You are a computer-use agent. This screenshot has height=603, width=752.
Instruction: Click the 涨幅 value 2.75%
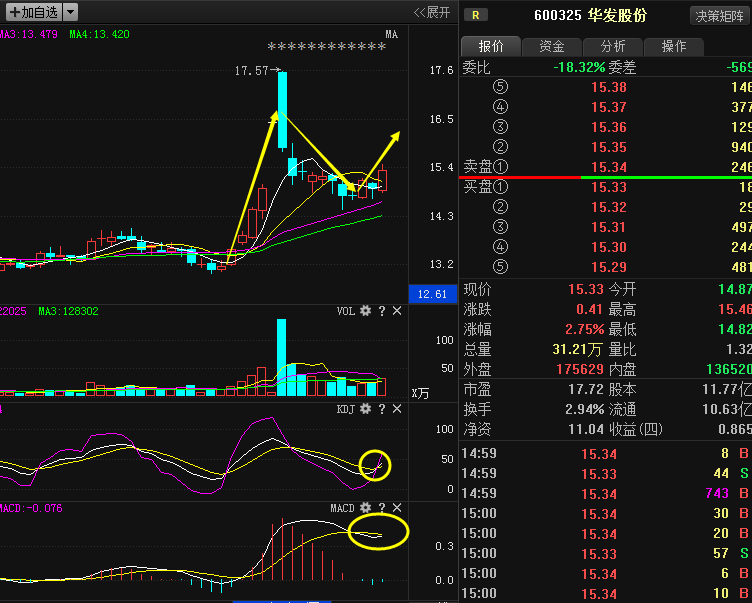pos(584,330)
